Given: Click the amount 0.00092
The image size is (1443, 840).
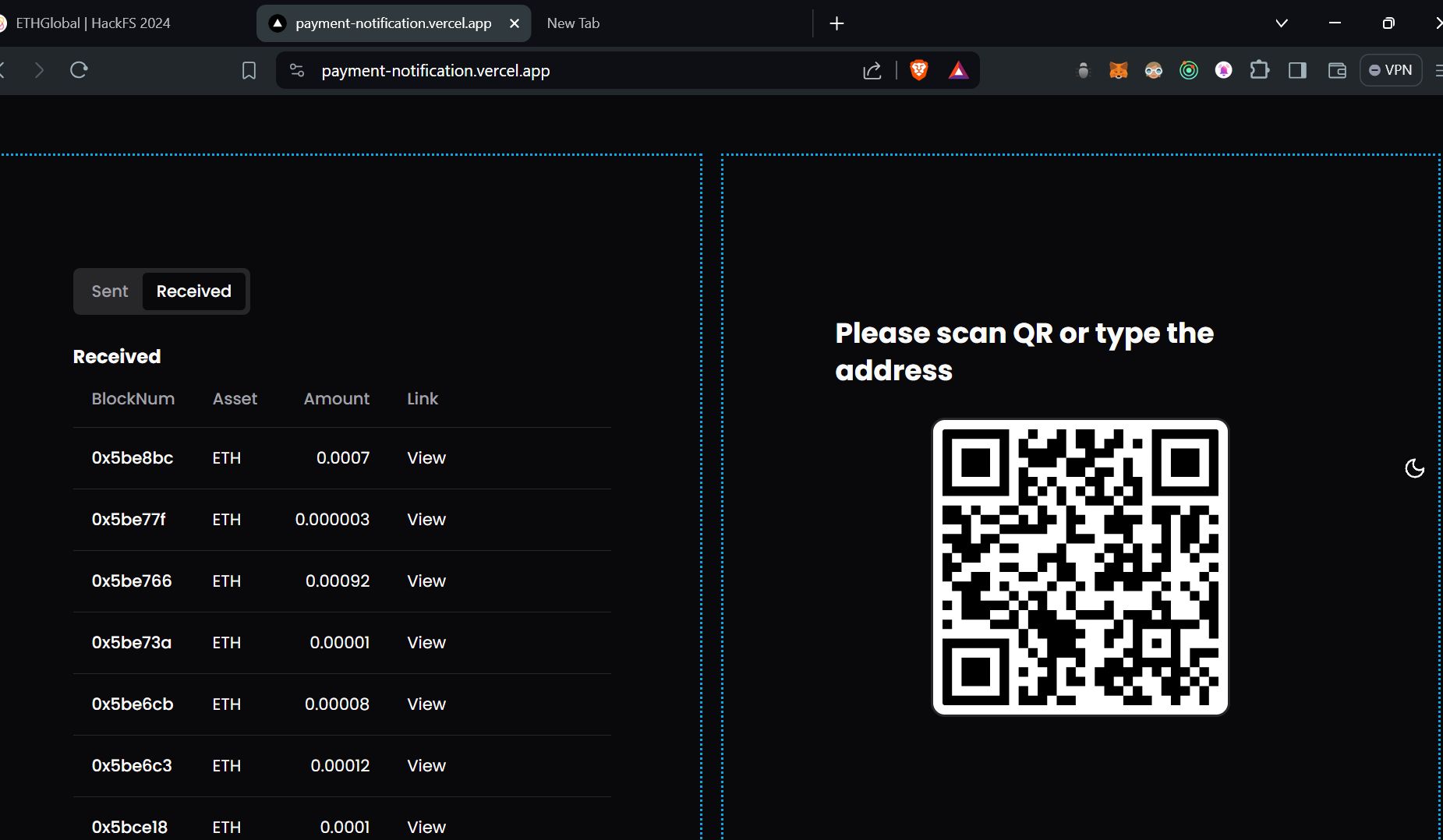Looking at the screenshot, I should click(338, 581).
